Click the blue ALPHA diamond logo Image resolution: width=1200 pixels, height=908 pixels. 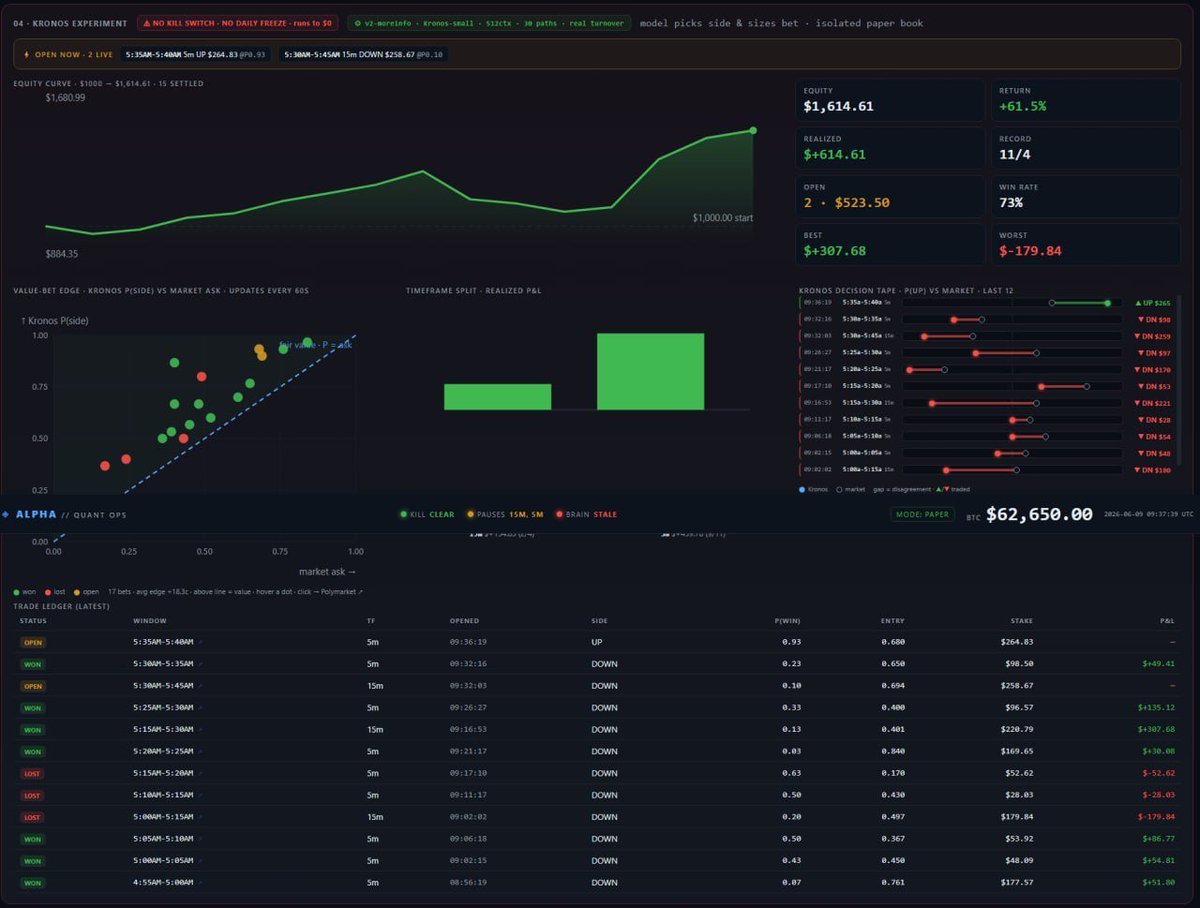pos(6,514)
